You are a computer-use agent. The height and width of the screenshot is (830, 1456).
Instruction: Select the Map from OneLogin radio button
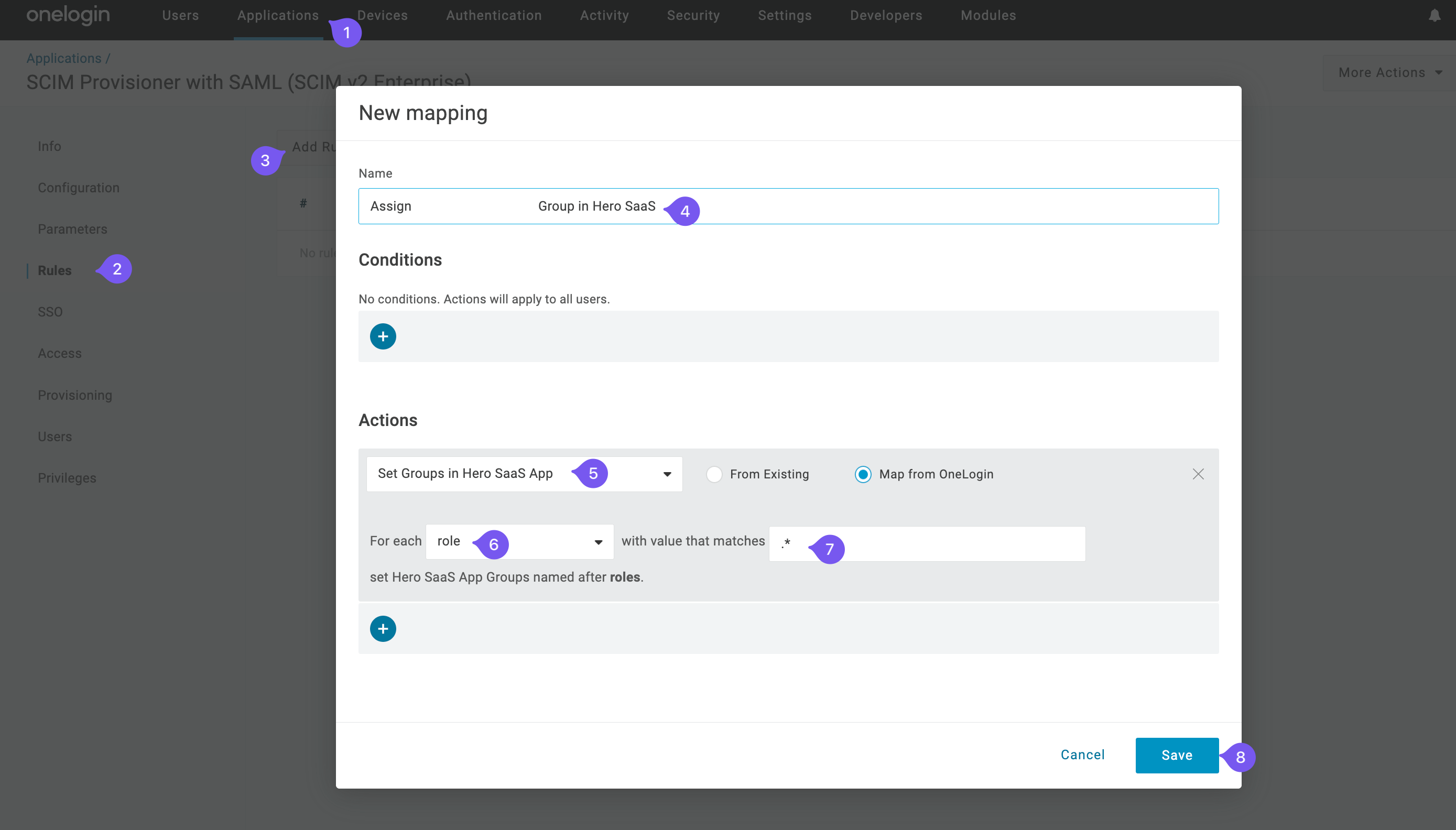(x=863, y=474)
